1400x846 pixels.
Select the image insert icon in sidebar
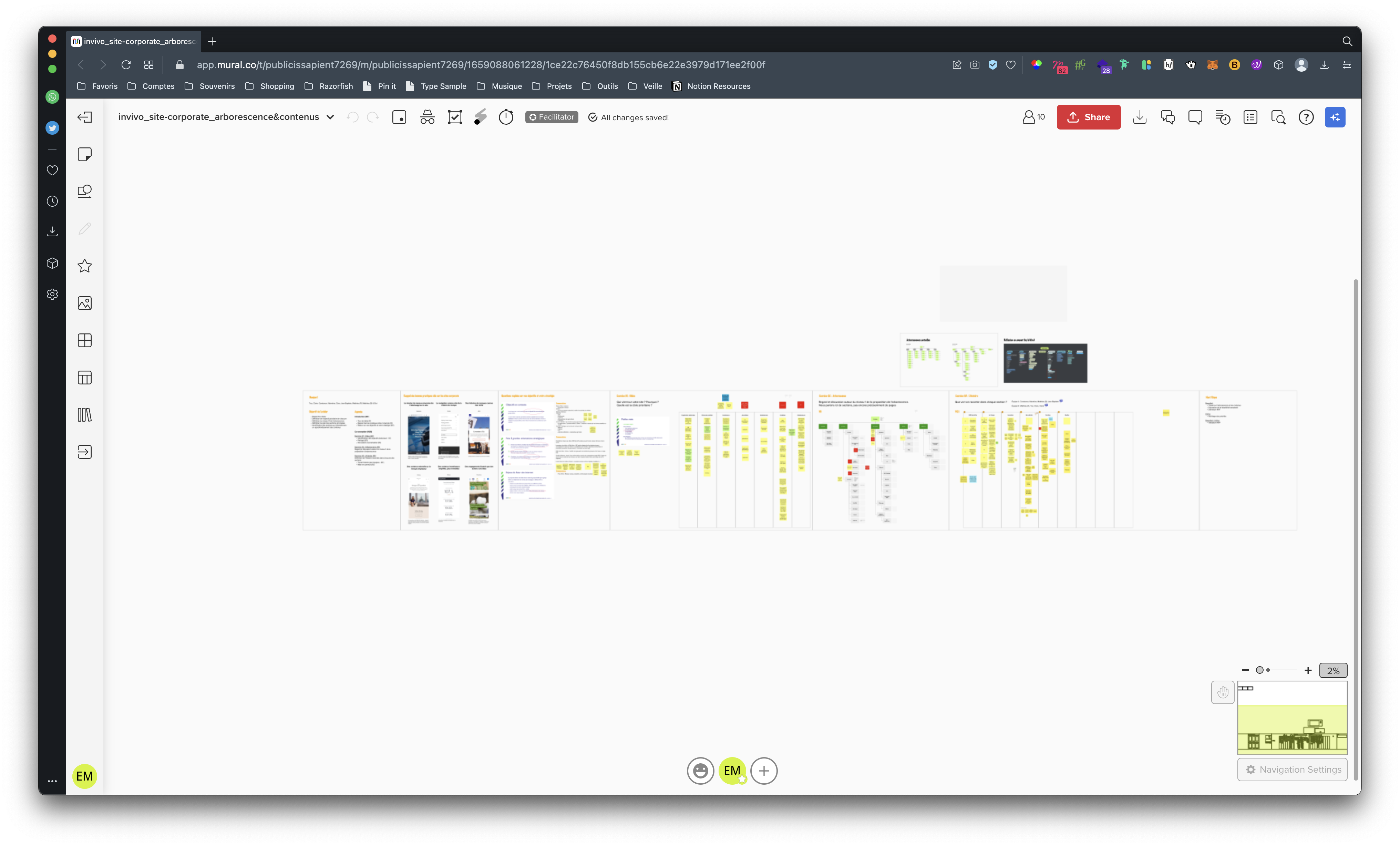coord(84,303)
